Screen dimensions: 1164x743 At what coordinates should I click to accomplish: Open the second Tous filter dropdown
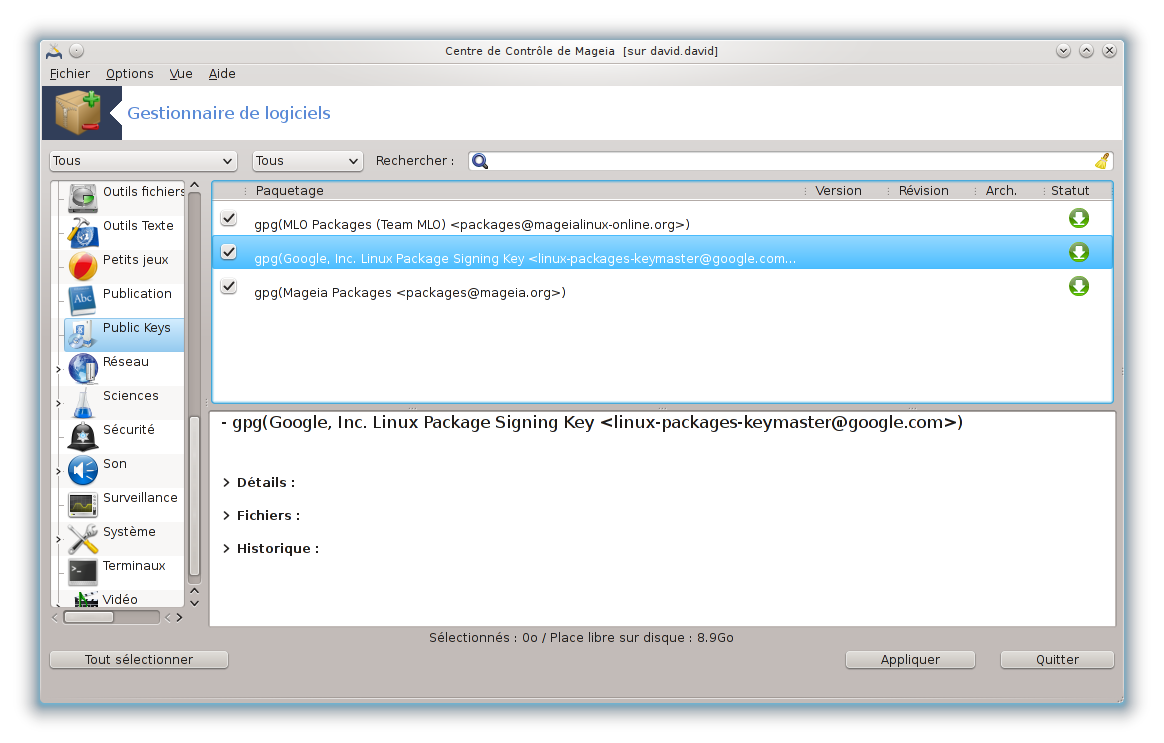tap(307, 161)
